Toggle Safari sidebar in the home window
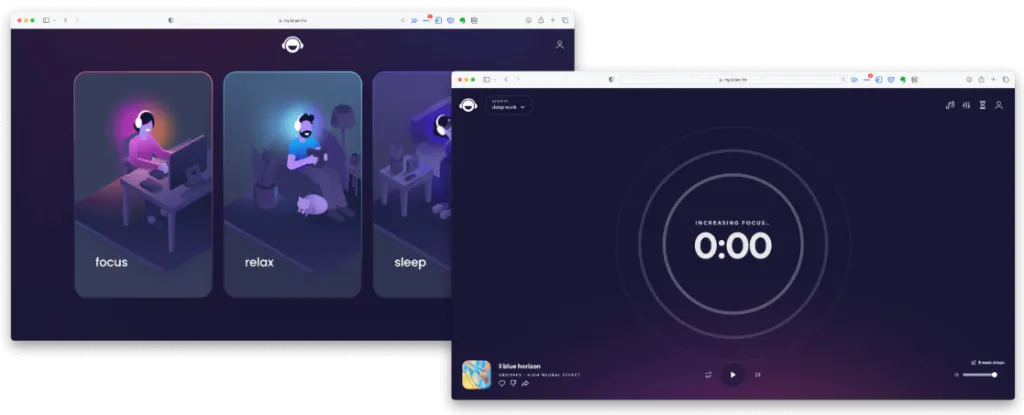 point(46,20)
